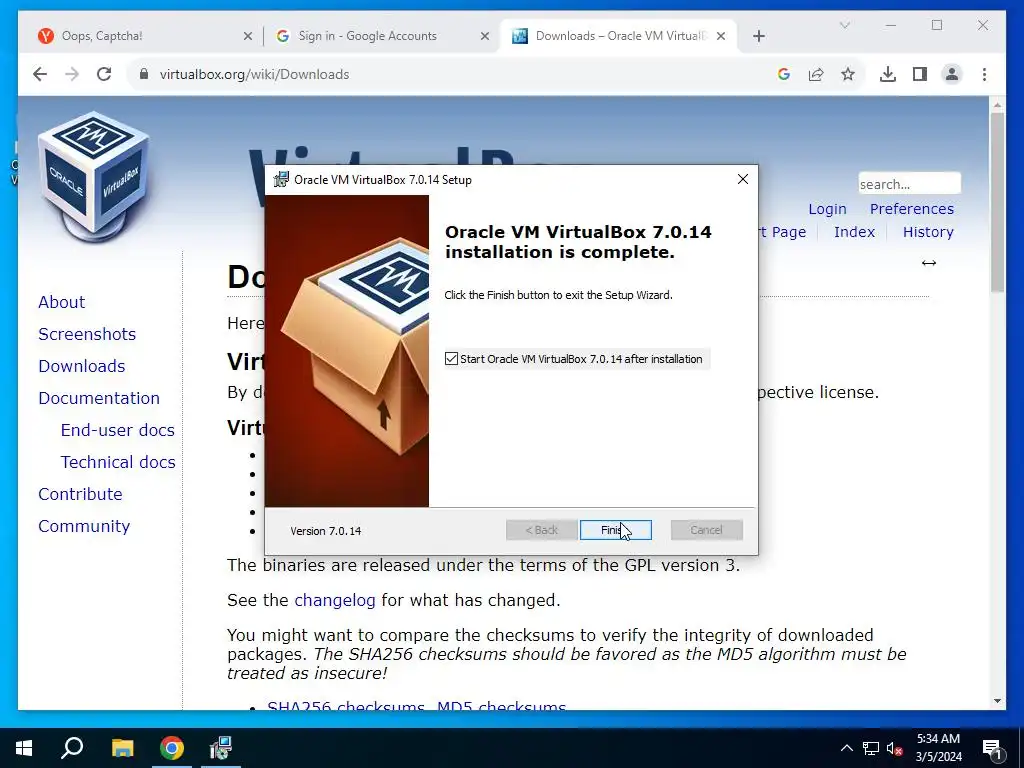This screenshot has width=1024, height=768.
Task: Close the VirtualBox Downloads tab
Action: click(x=721, y=36)
